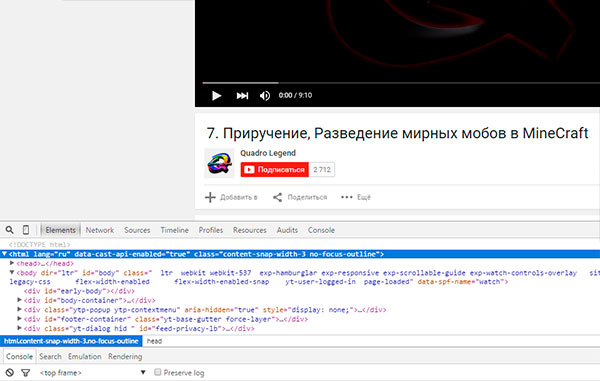
Task: Open the drawer Rendering tab
Action: click(x=125, y=357)
